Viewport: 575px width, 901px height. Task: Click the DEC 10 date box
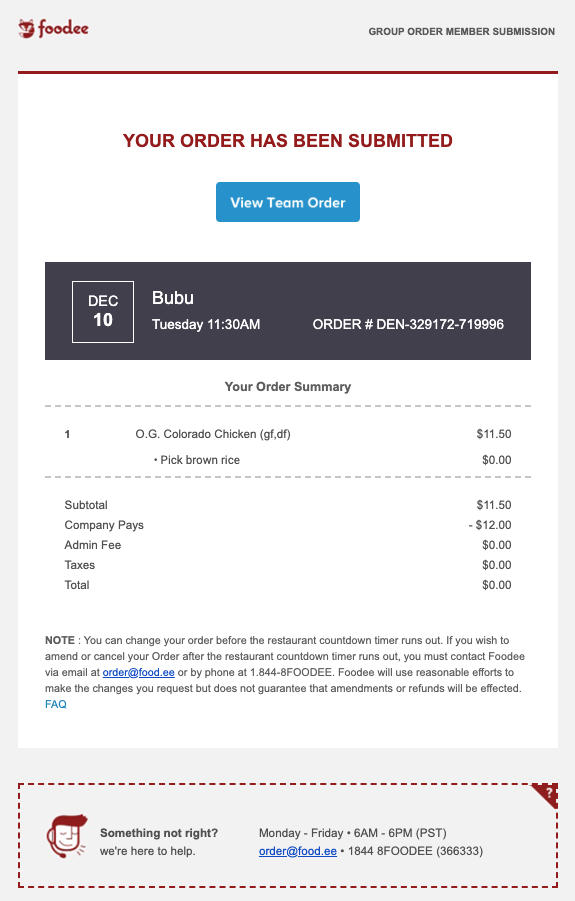tap(103, 311)
